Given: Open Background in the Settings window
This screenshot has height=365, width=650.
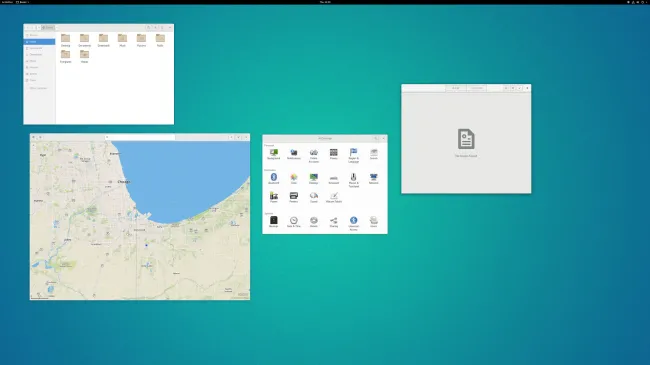Looking at the screenshot, I should pos(274,154).
